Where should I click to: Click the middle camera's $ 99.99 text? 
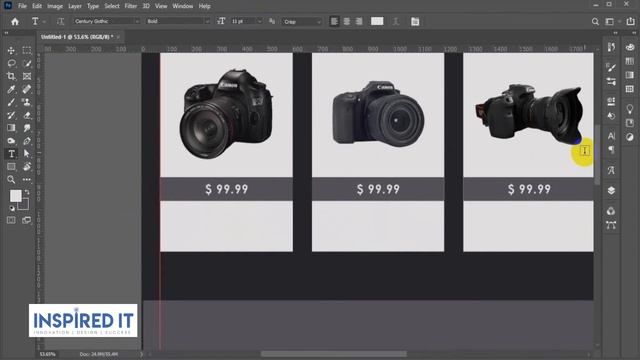click(378, 189)
